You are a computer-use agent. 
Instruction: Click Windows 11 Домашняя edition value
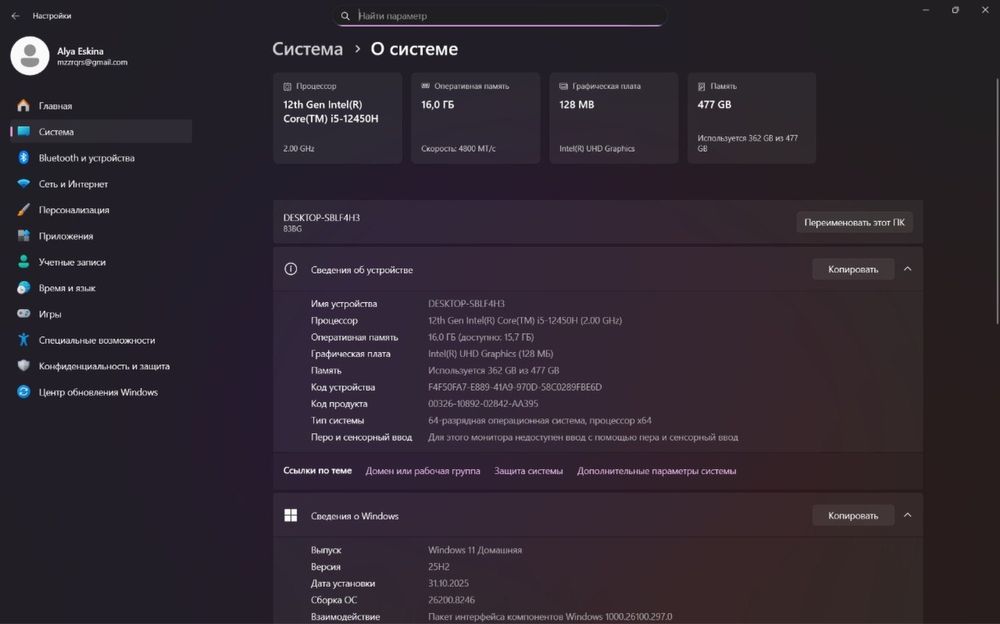click(474, 550)
